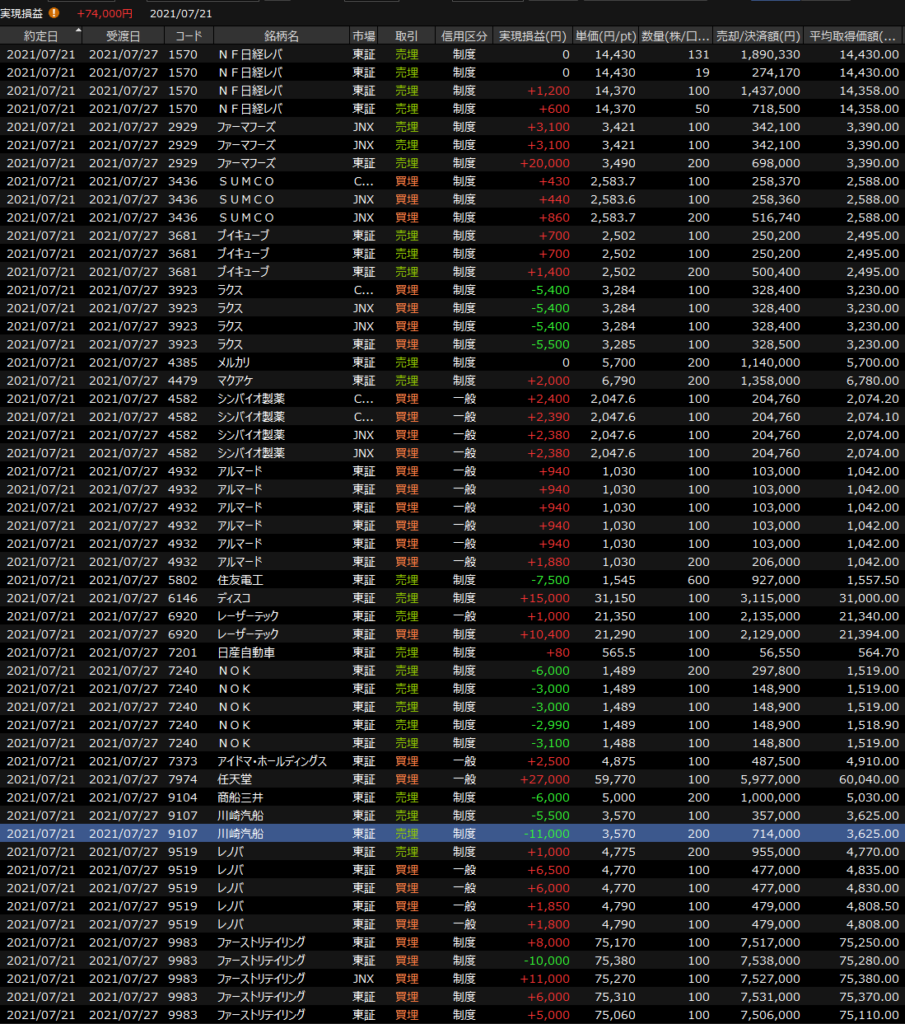Select the highlighted 川崎汽船 row
This screenshot has height=1024, width=905.
coord(452,834)
